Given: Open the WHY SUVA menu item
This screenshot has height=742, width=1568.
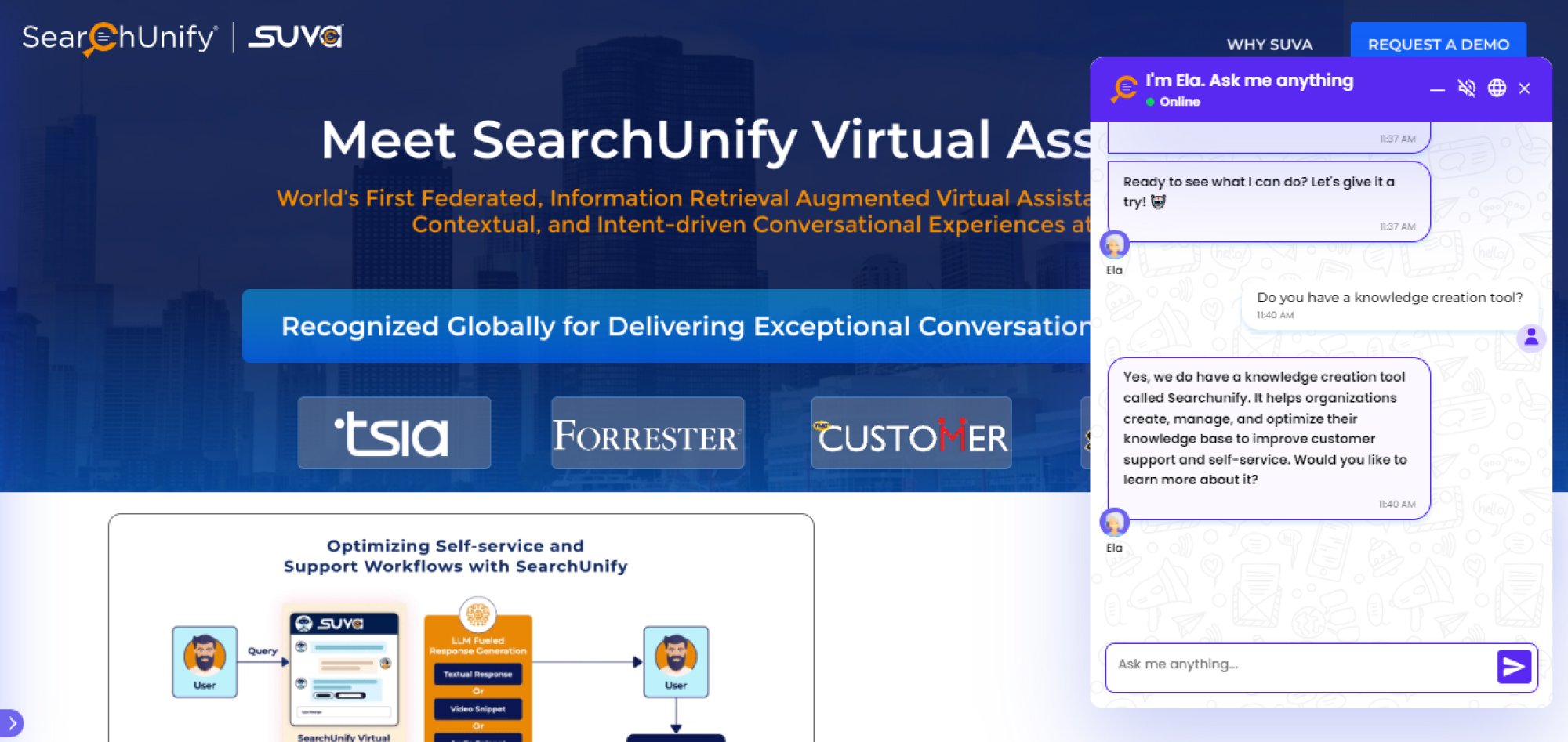Looking at the screenshot, I should [x=1269, y=45].
